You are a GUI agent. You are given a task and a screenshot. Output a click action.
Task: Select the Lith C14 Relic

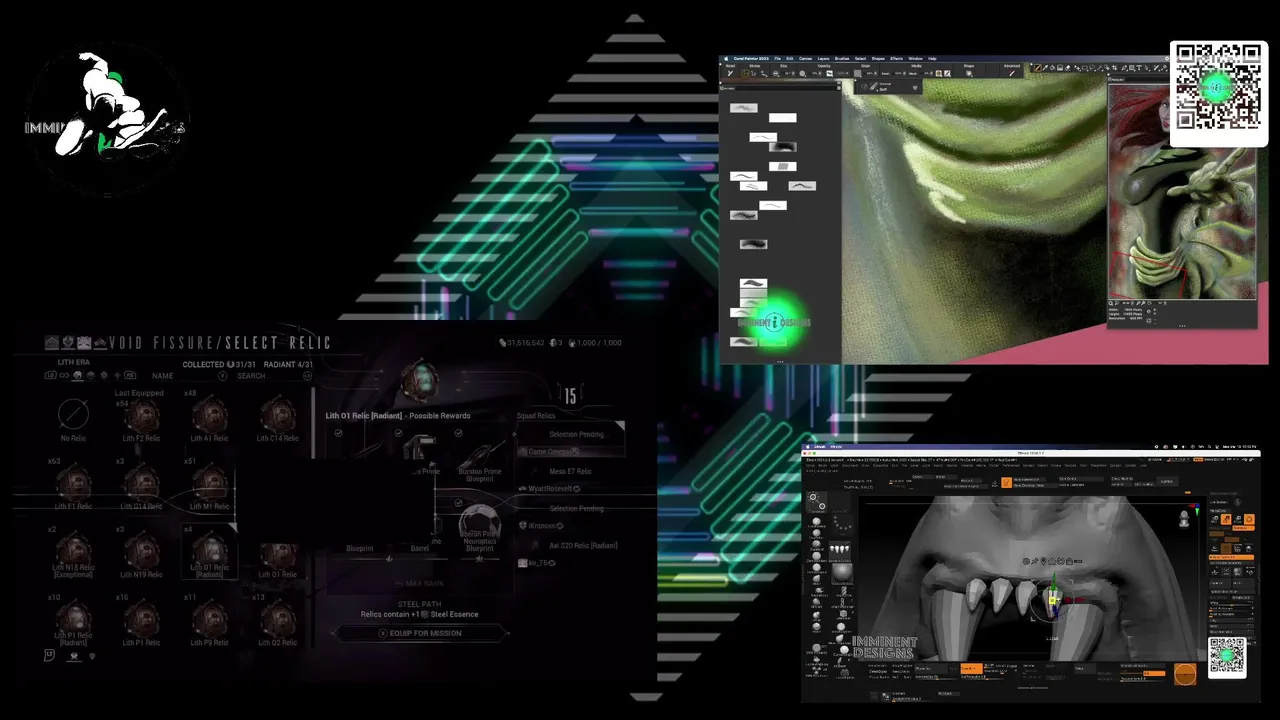tap(277, 418)
